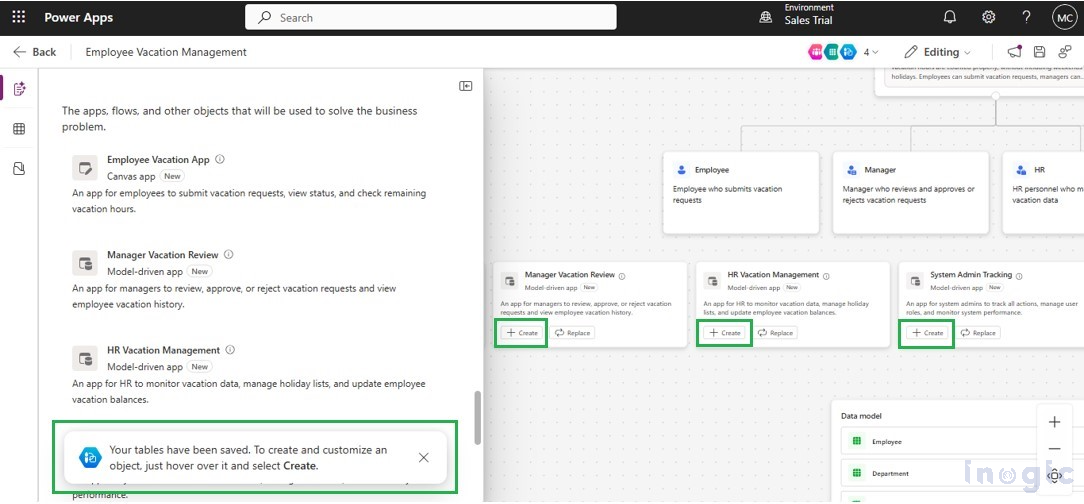Click the Data model heading
The width and height of the screenshot is (1084, 504).
coord(861,416)
